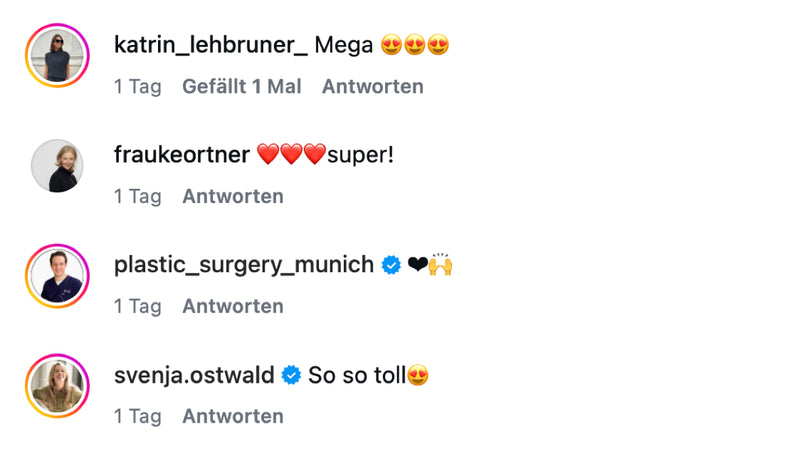The width and height of the screenshot is (800, 456).
Task: Click '1 Tag' timestamp on katrin_lehbruner_ comment
Action: (138, 87)
